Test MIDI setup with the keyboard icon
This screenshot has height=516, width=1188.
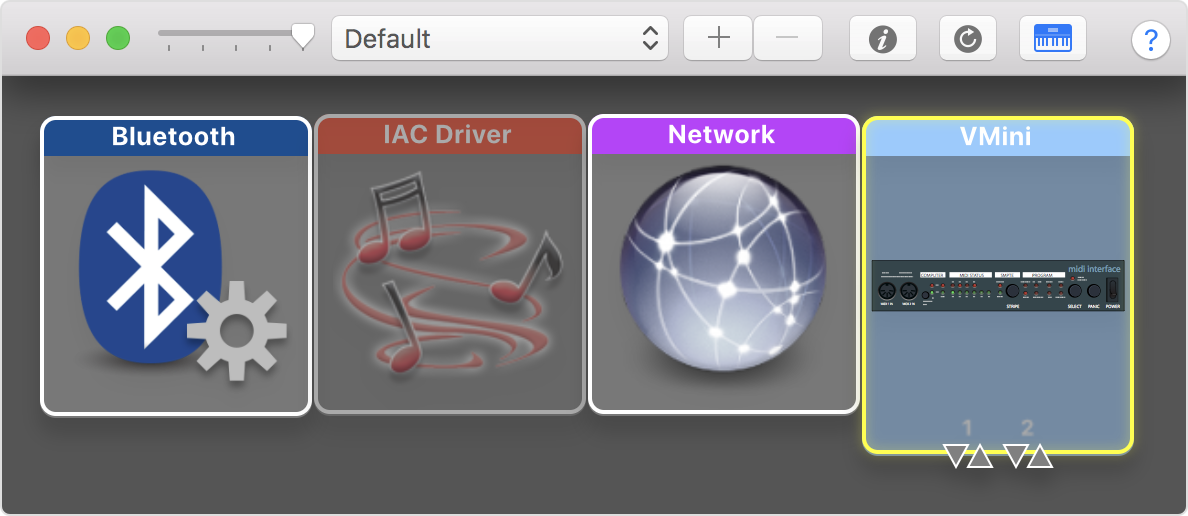coord(1053,38)
